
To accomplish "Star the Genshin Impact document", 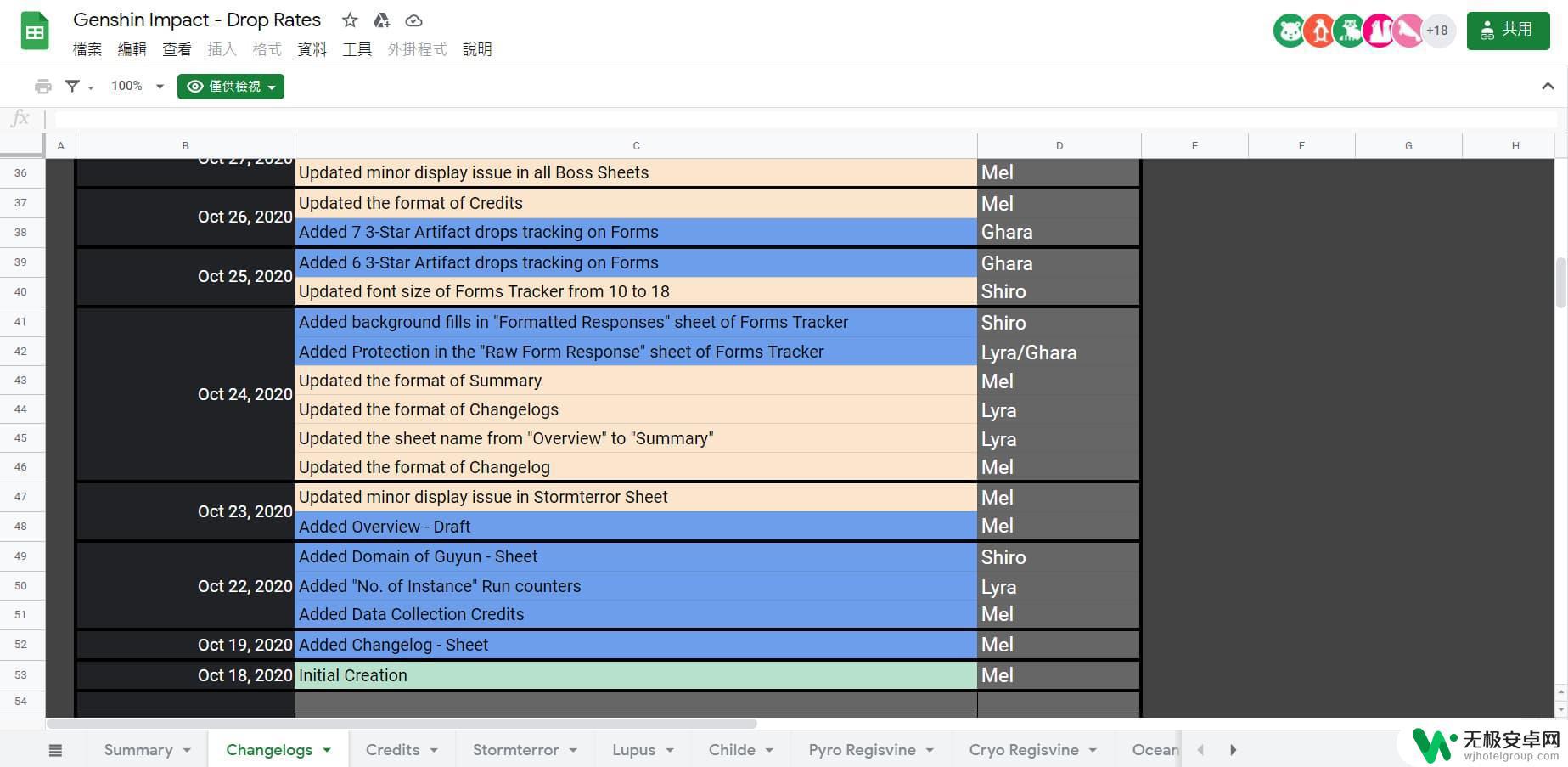I will (350, 20).
